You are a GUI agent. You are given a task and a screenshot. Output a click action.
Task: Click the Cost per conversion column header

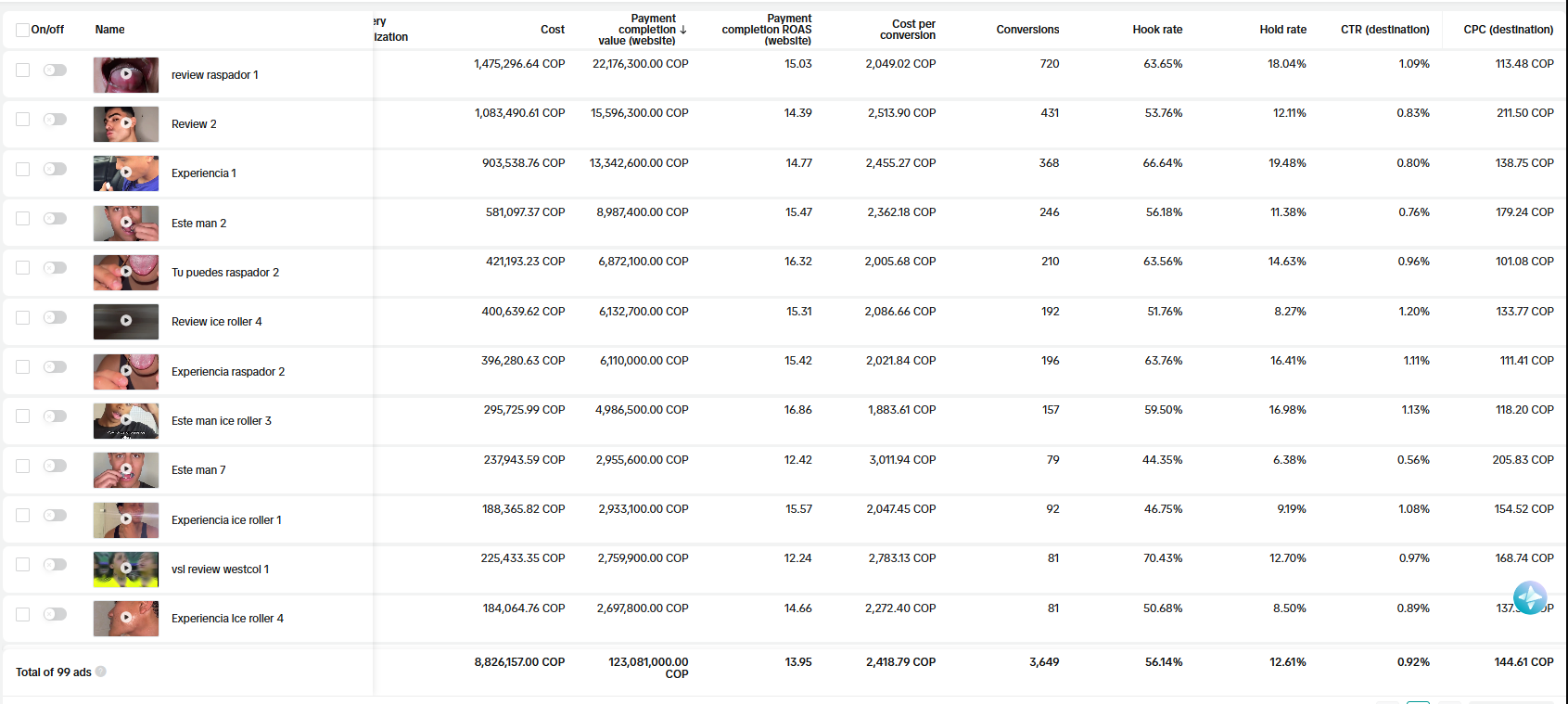[907, 30]
